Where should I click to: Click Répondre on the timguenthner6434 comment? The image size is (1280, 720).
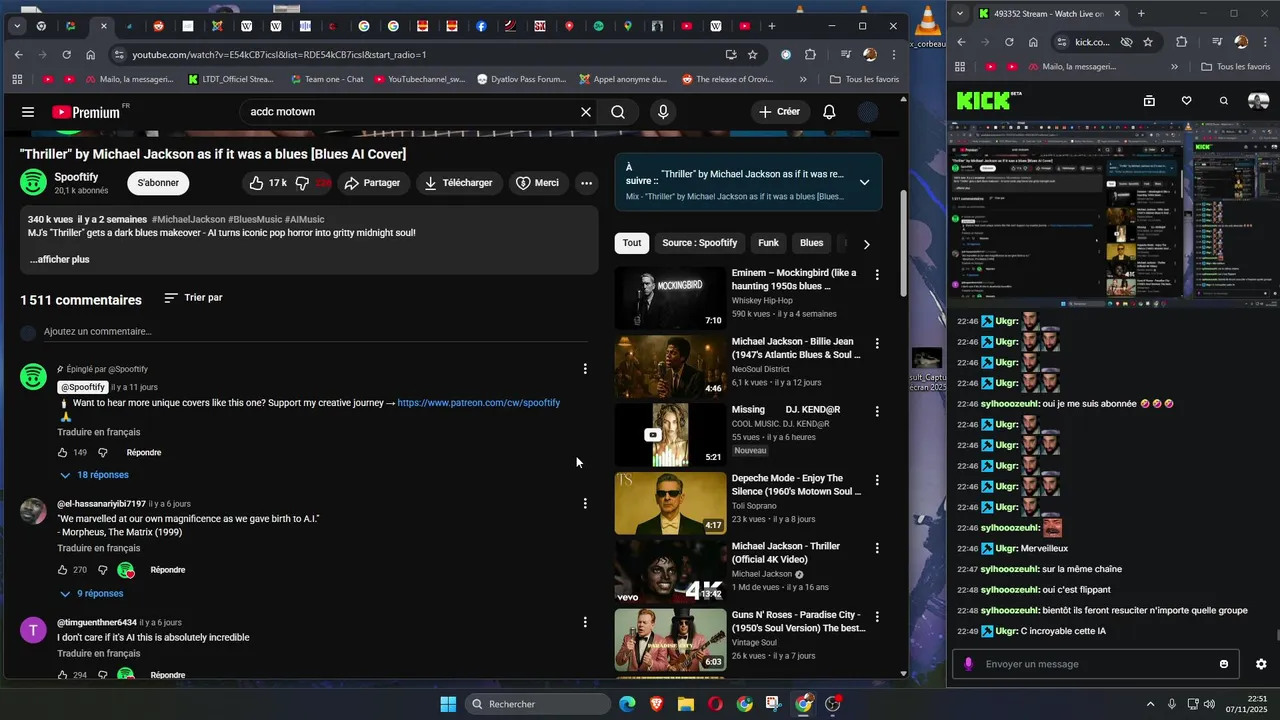pyautogui.click(x=168, y=675)
